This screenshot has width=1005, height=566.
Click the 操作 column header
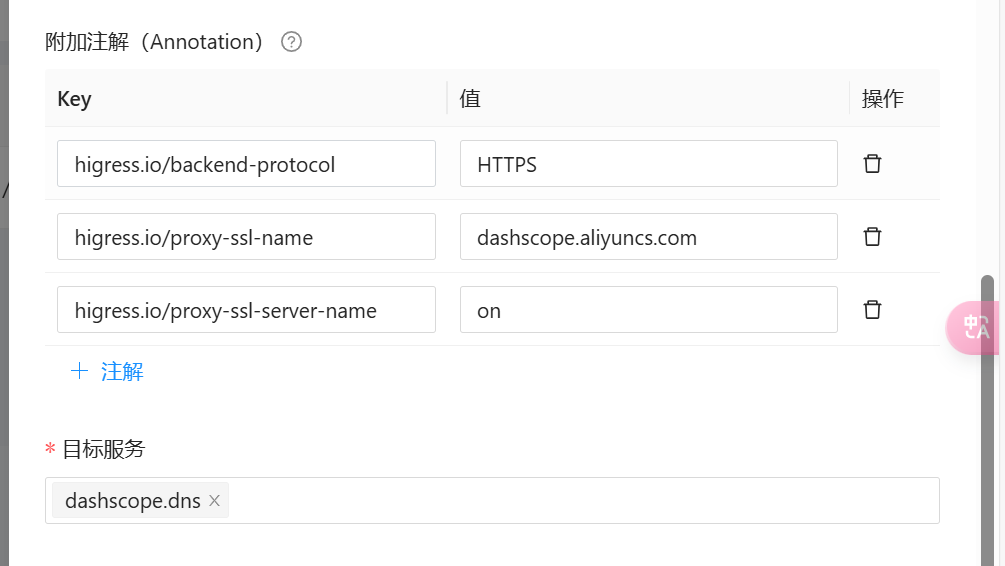click(882, 98)
